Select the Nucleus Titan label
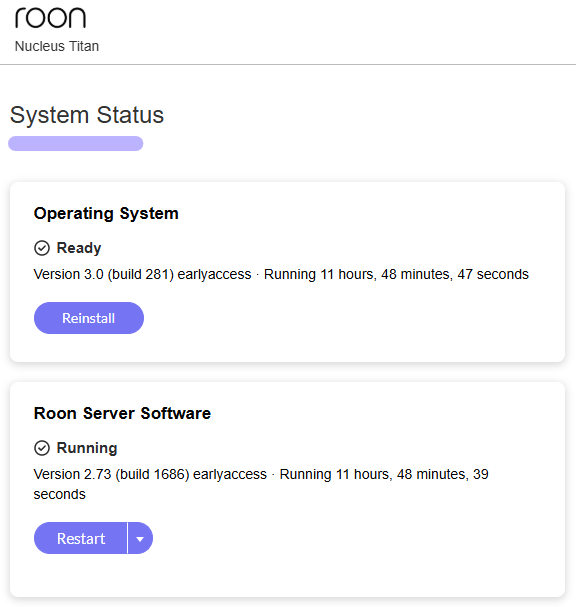The width and height of the screenshot is (576, 607). coord(57,46)
